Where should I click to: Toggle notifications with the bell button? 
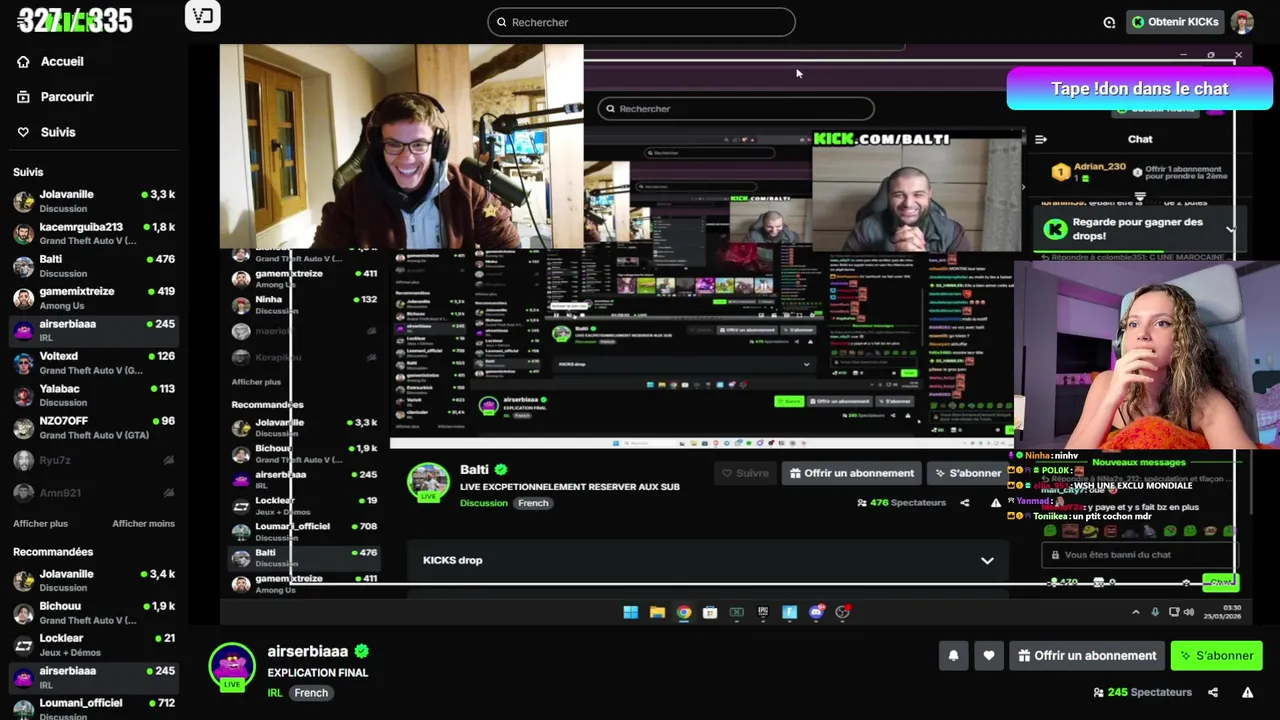click(x=953, y=656)
